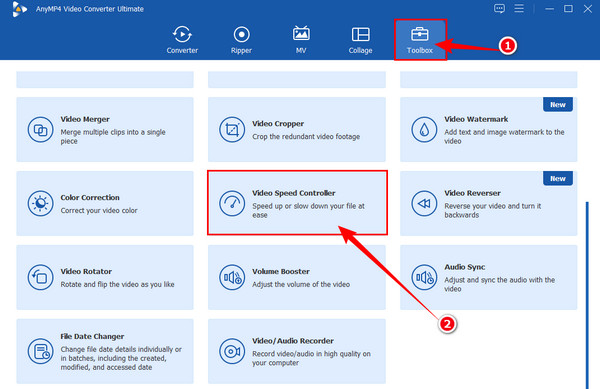Screen dimensions: 600x389
Task: Click New badge on Video Watermark card
Action: [558, 104]
